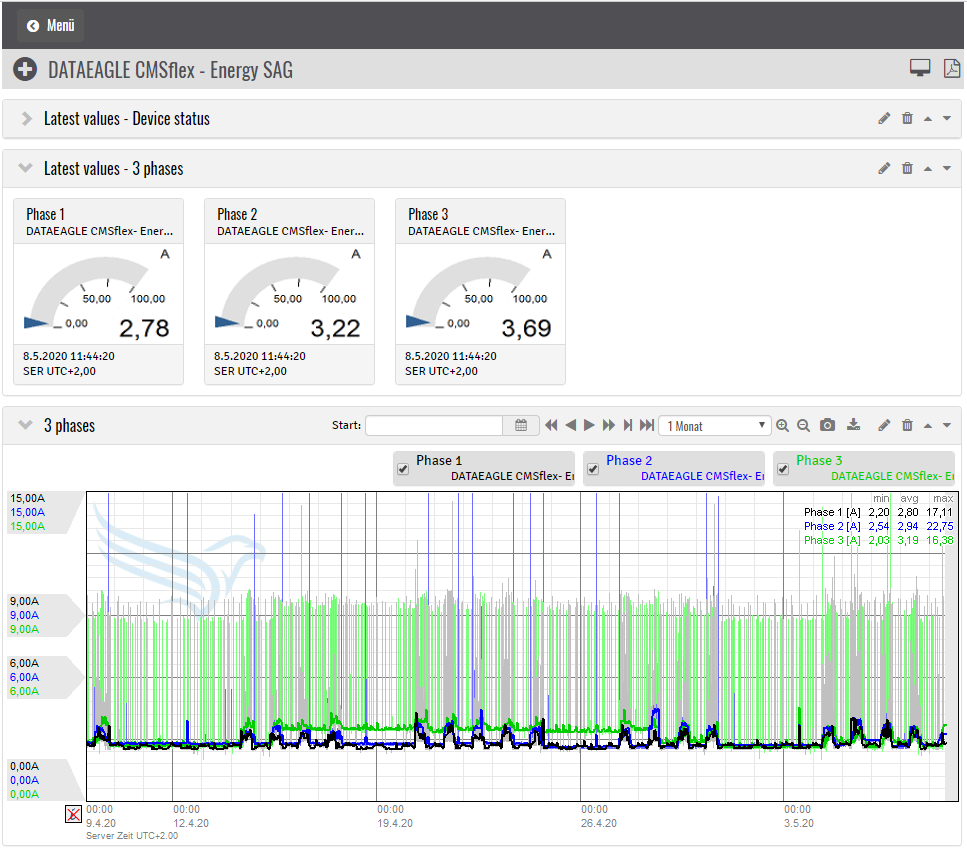Viewport: 967px width, 852px height.
Task: Step the chart one period forward
Action: pos(589,425)
